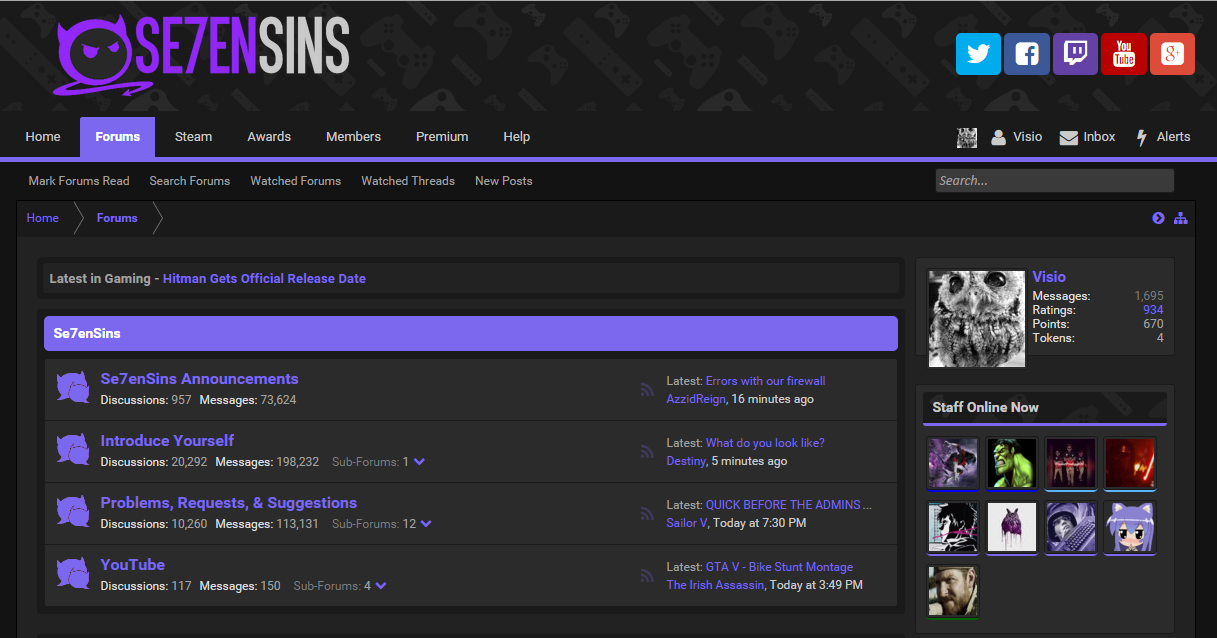Image resolution: width=1217 pixels, height=638 pixels.
Task: Open Search Forums link
Action: (190, 181)
